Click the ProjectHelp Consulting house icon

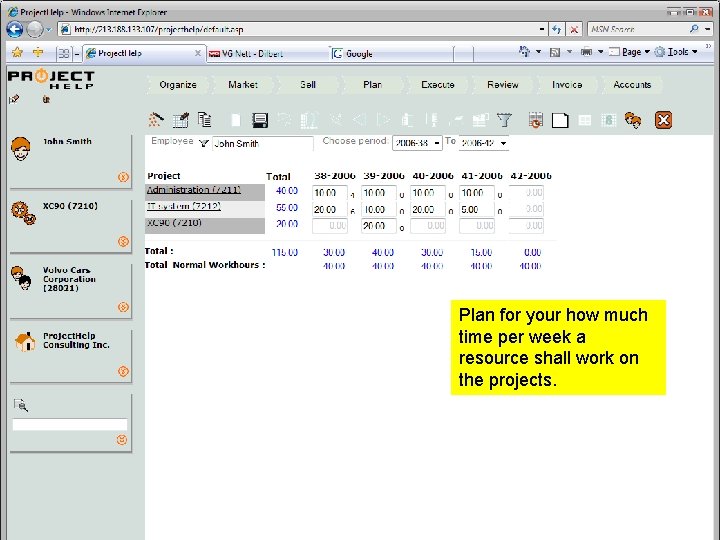25,342
